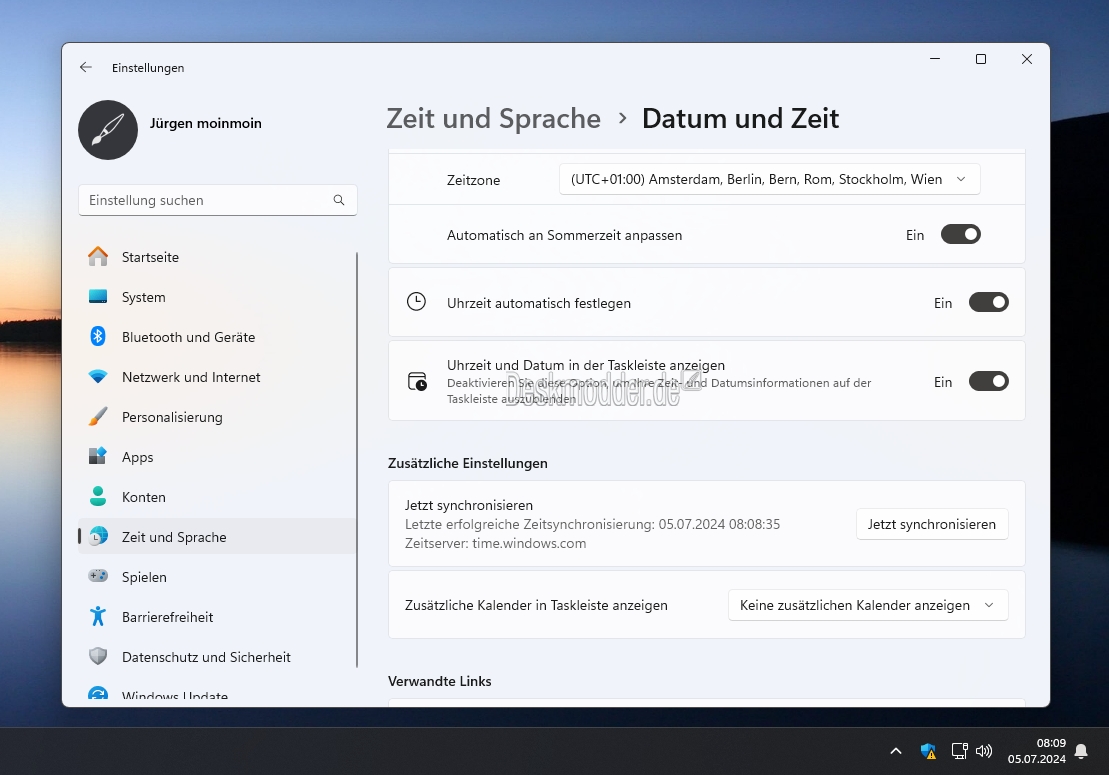Select the Apps category label
The height and width of the screenshot is (775, 1109).
pyautogui.click(x=137, y=458)
